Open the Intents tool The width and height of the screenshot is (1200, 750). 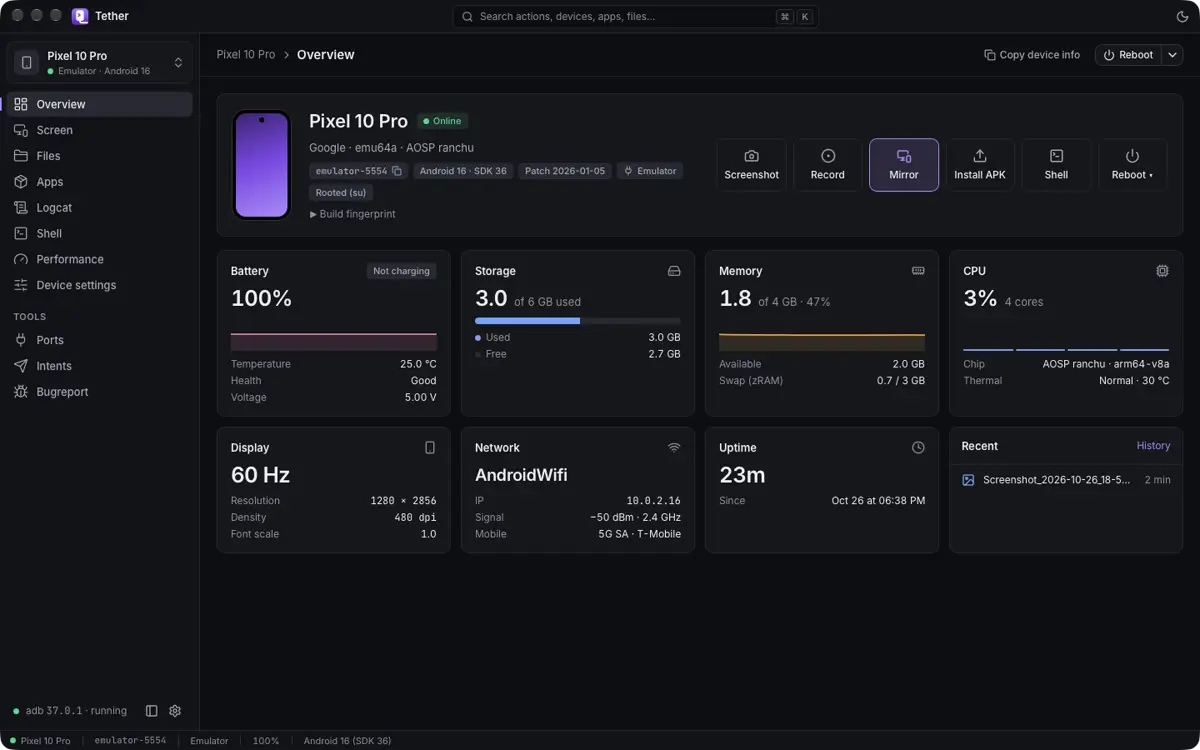tap(99, 366)
